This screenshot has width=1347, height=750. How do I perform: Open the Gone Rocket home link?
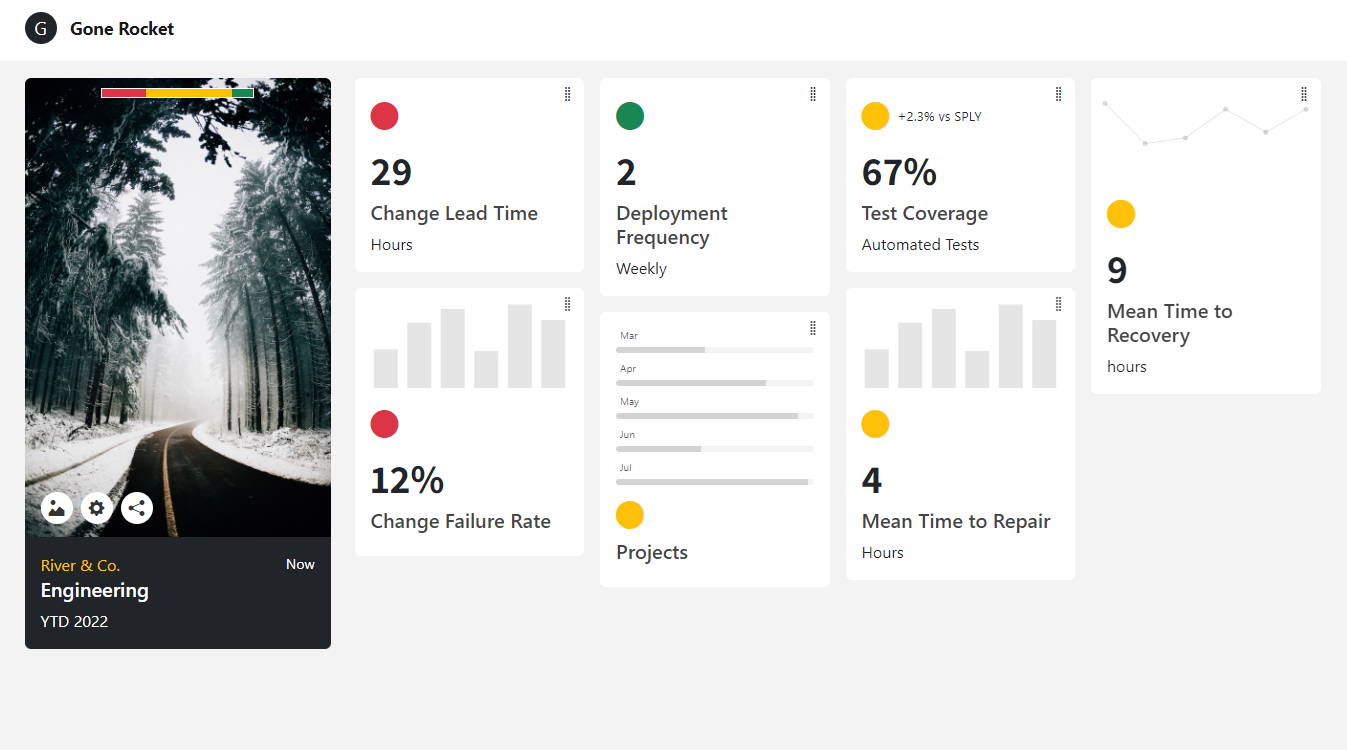point(122,29)
